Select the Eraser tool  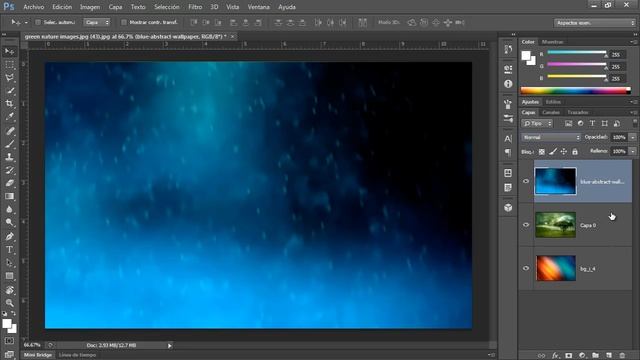[x=9, y=183]
